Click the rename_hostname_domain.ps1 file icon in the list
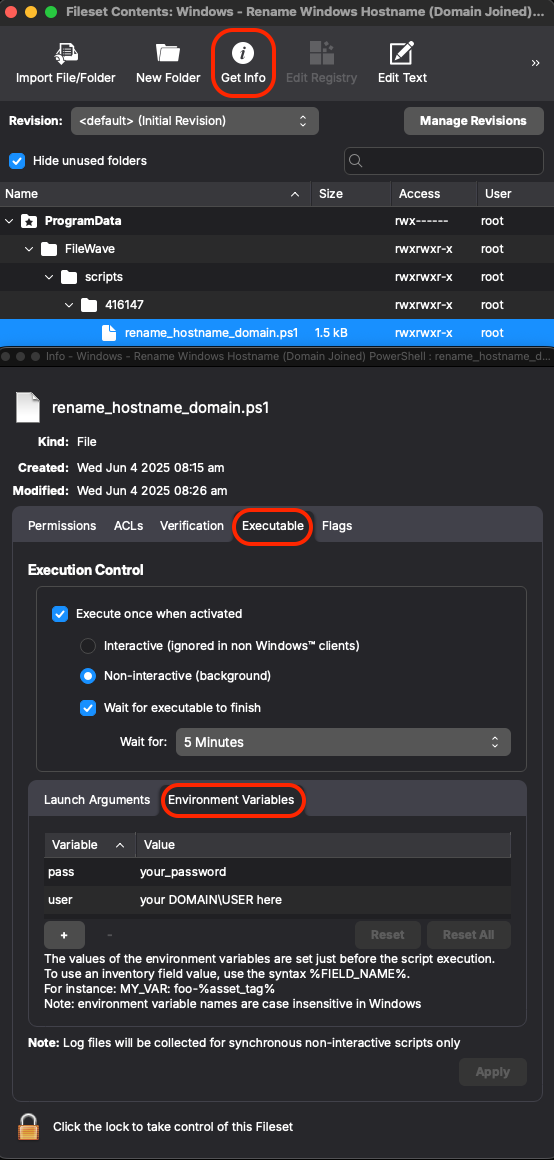Screen dimensions: 554x1160 click(109, 333)
